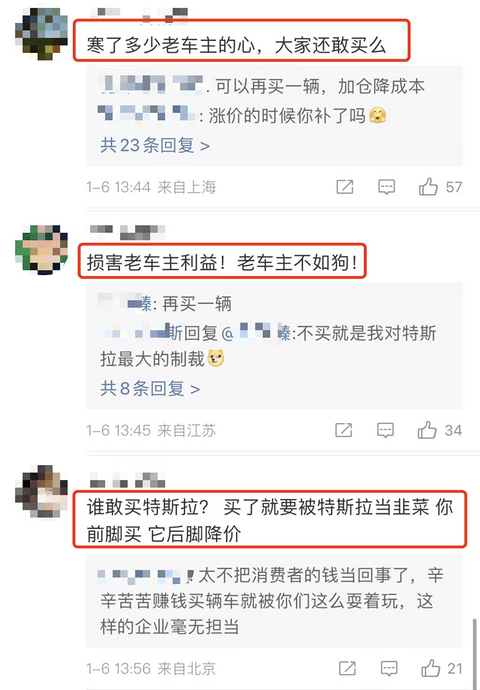Expand 共8条回复 replies
480x690 pixels.
pyautogui.click(x=150, y=389)
